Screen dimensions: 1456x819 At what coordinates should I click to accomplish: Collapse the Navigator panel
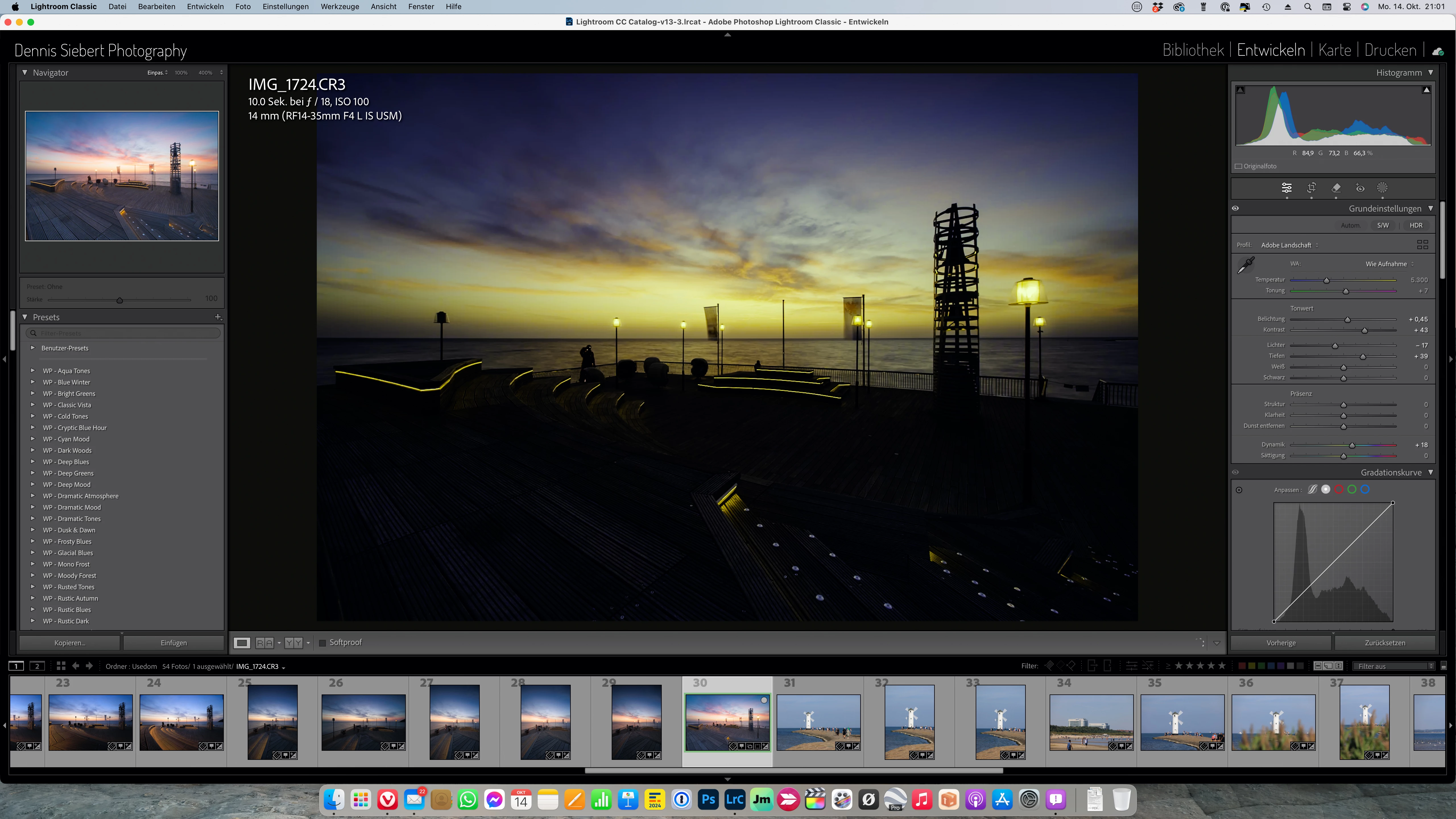point(25,72)
